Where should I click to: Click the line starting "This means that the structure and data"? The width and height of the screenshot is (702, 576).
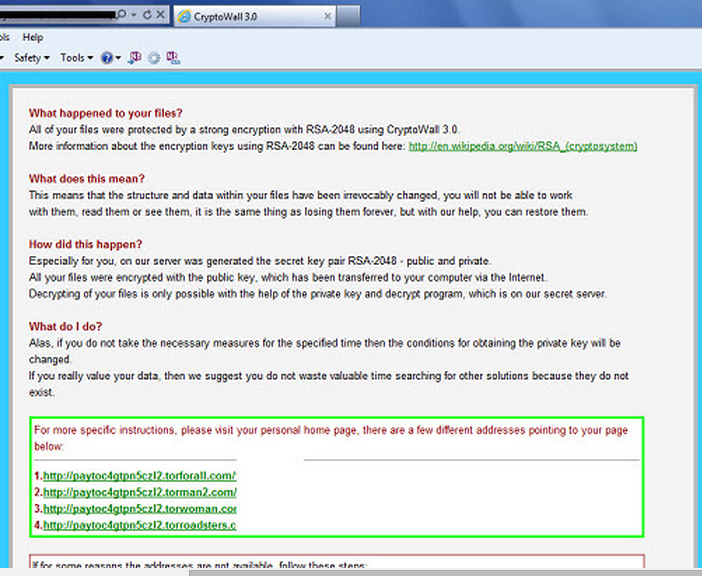point(300,196)
